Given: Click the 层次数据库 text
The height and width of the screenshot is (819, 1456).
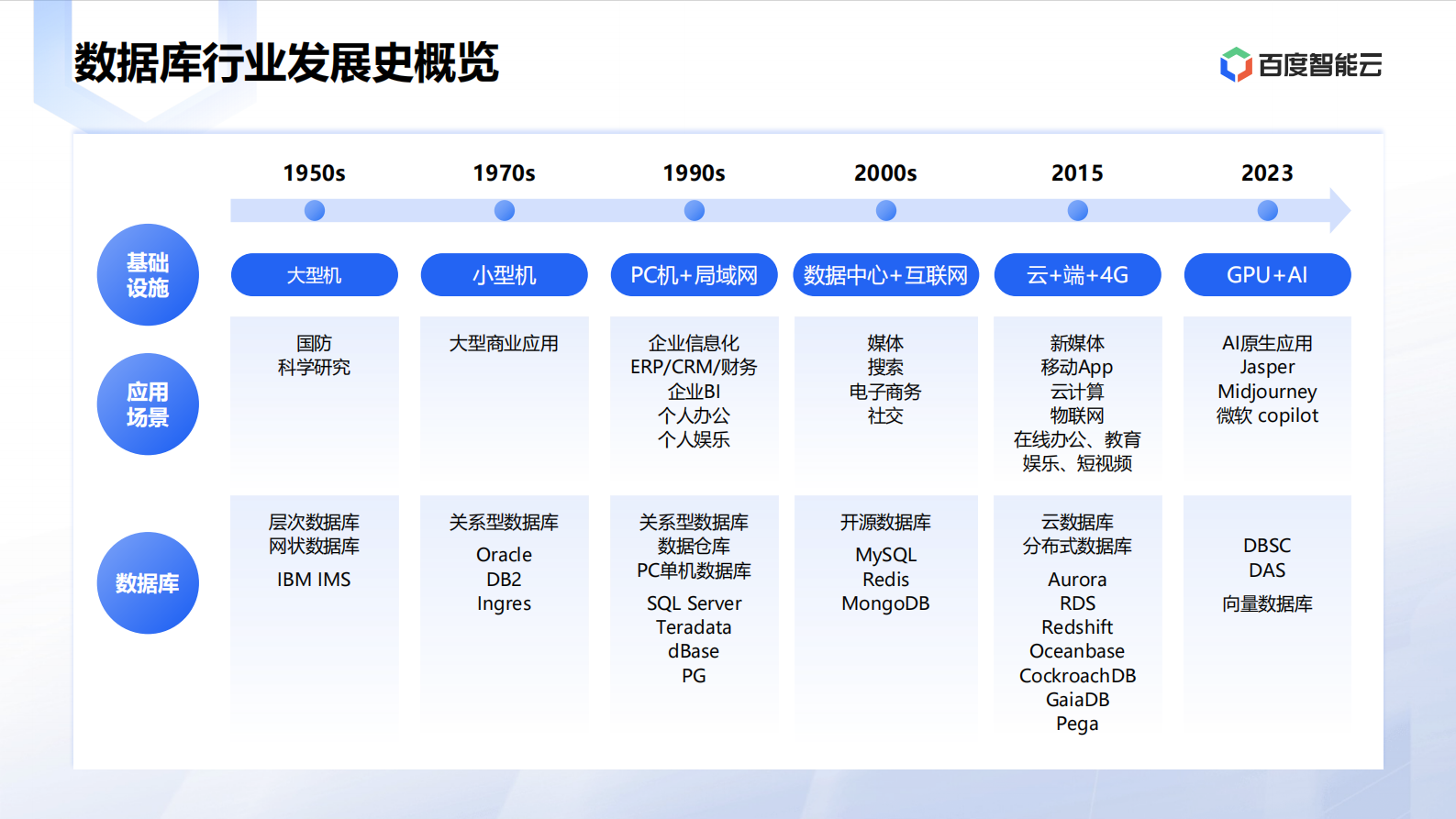Looking at the screenshot, I should pyautogui.click(x=315, y=522).
